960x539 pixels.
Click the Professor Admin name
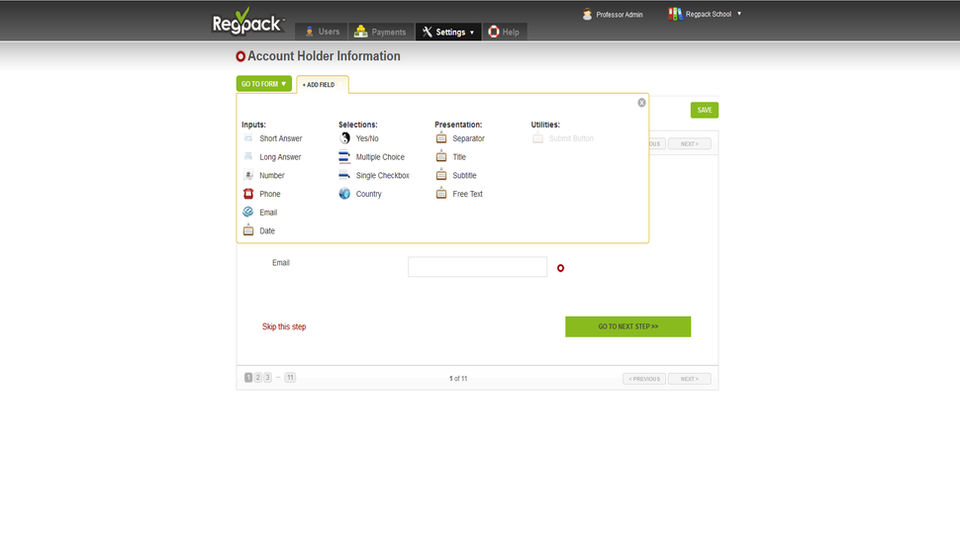coord(619,15)
